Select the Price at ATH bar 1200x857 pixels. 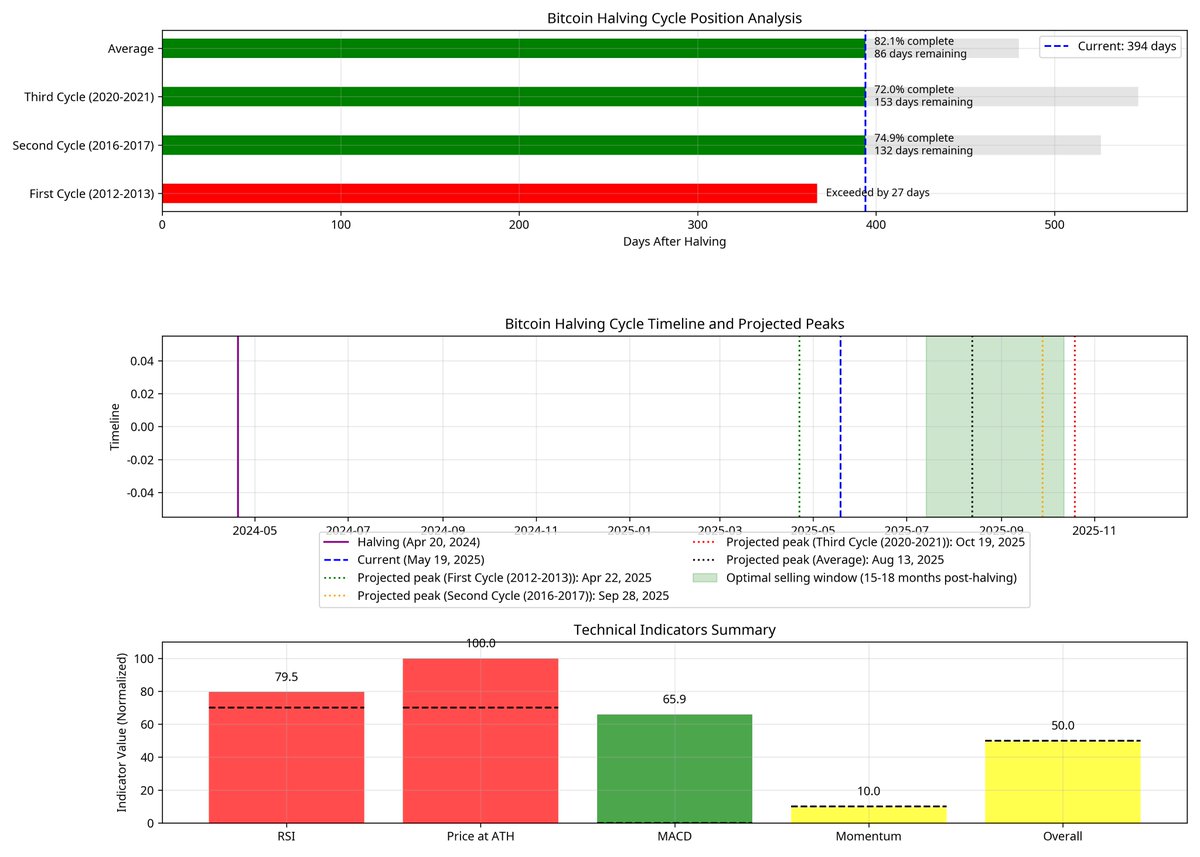480,740
